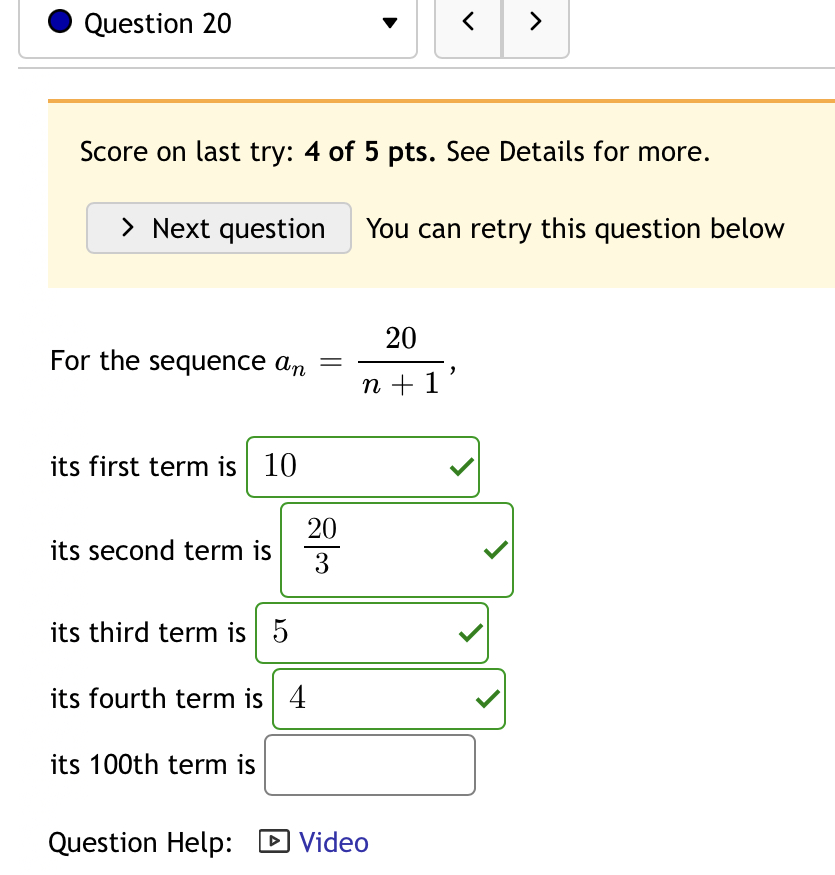The image size is (835, 875).
Task: Click the blue completion marker on the question selector
Action: (59, 21)
